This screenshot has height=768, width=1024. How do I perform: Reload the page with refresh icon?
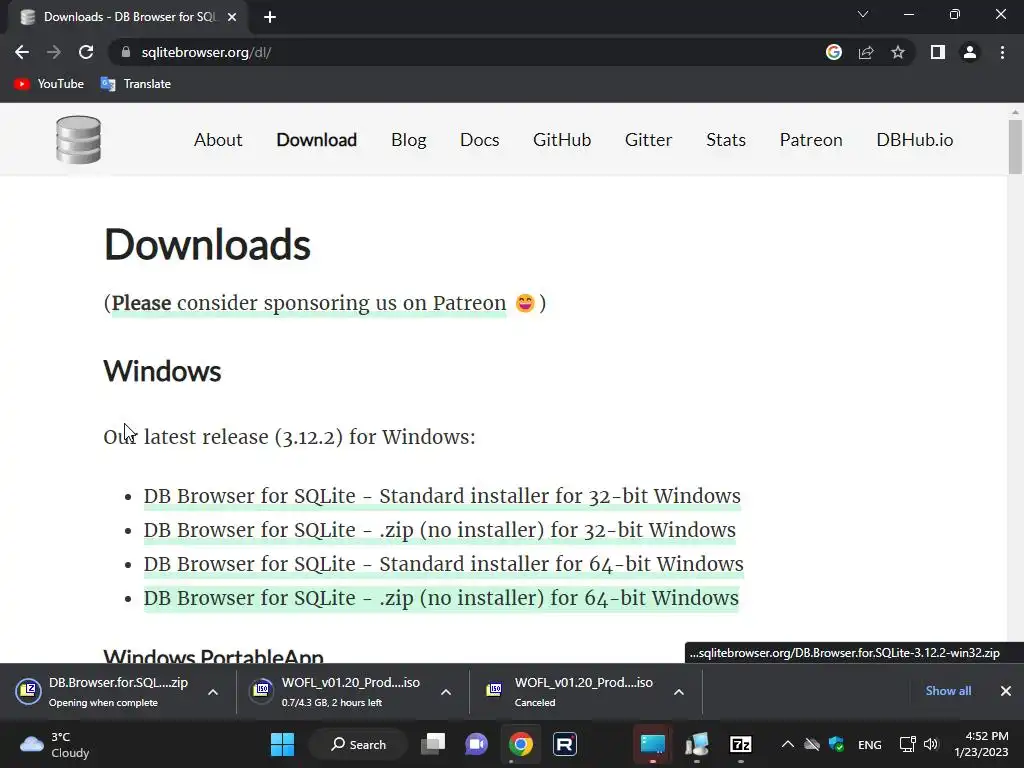coord(86,52)
